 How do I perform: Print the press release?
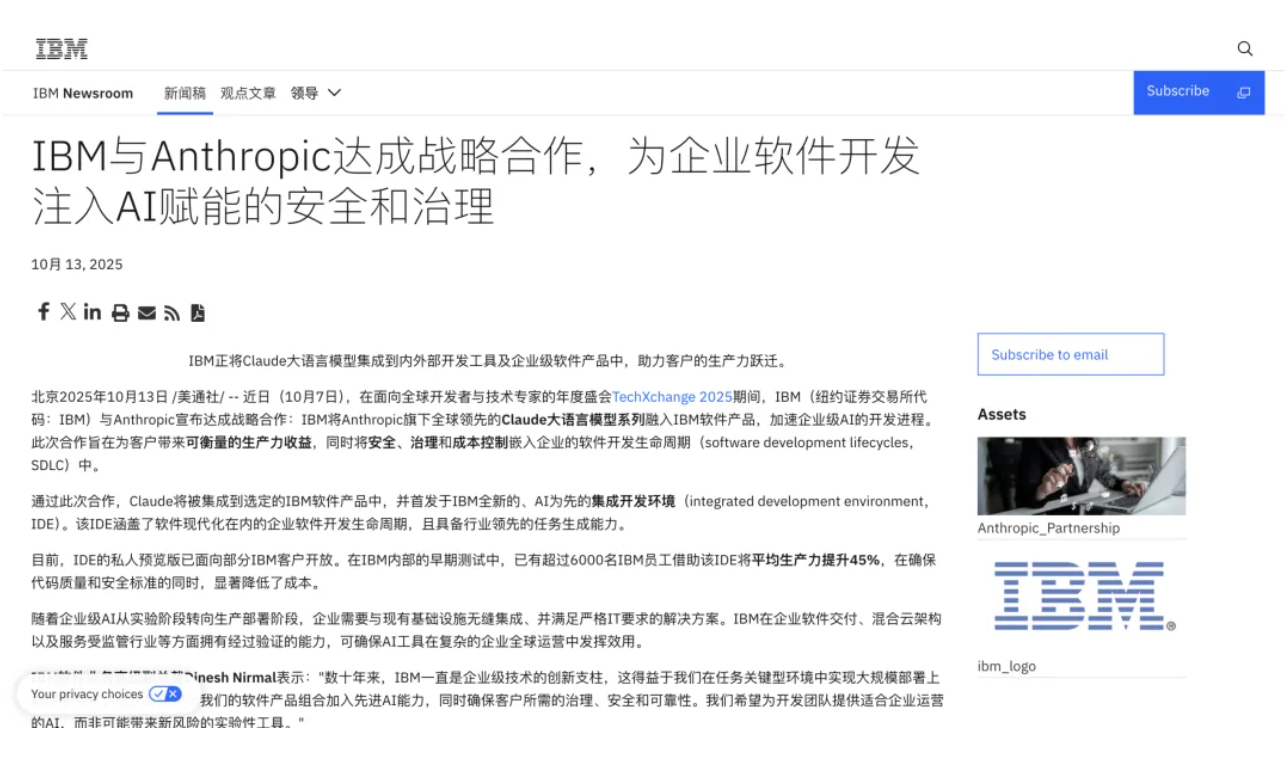pyautogui.click(x=119, y=311)
